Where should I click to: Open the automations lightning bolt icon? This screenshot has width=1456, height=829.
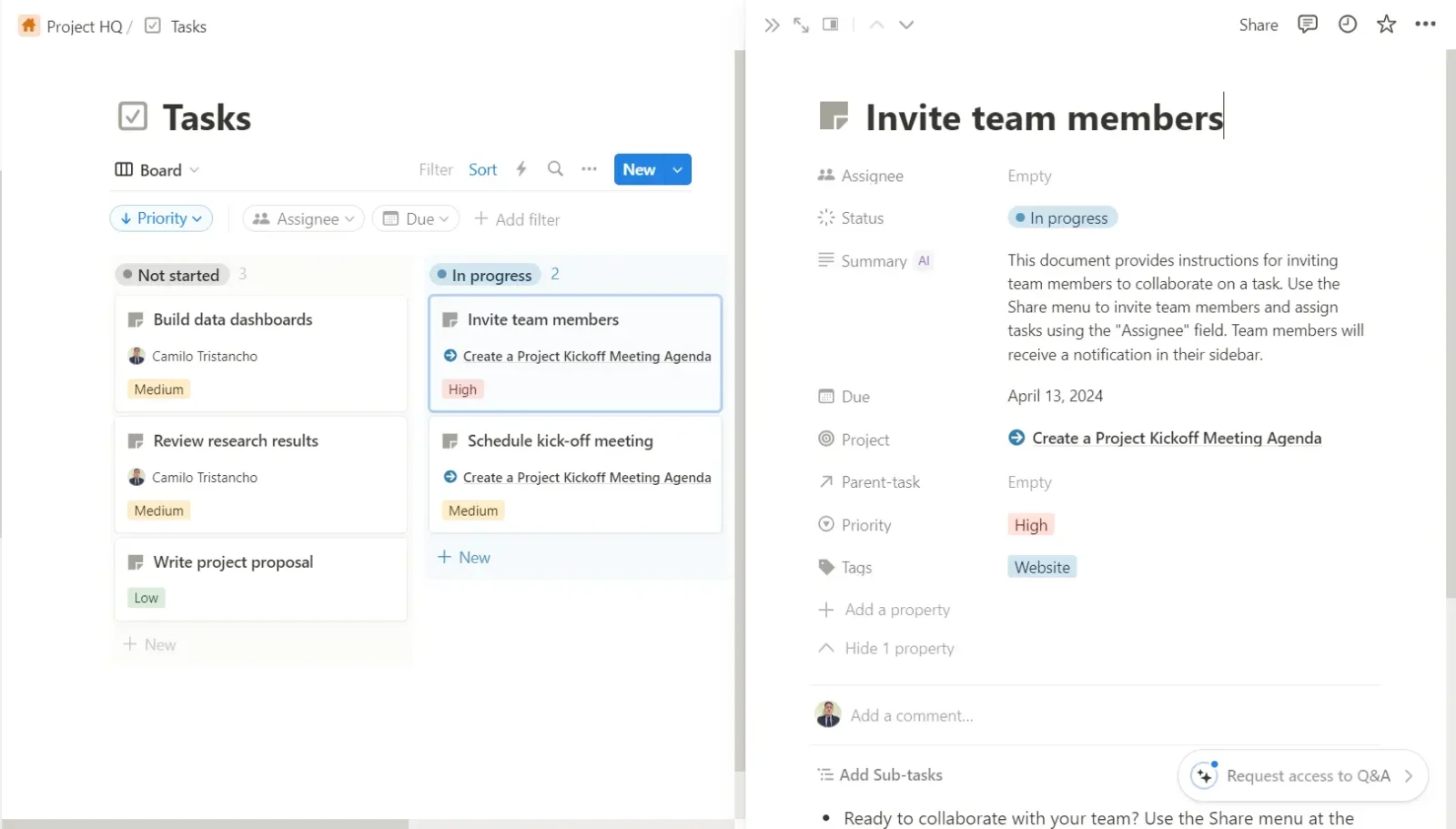pyautogui.click(x=521, y=168)
